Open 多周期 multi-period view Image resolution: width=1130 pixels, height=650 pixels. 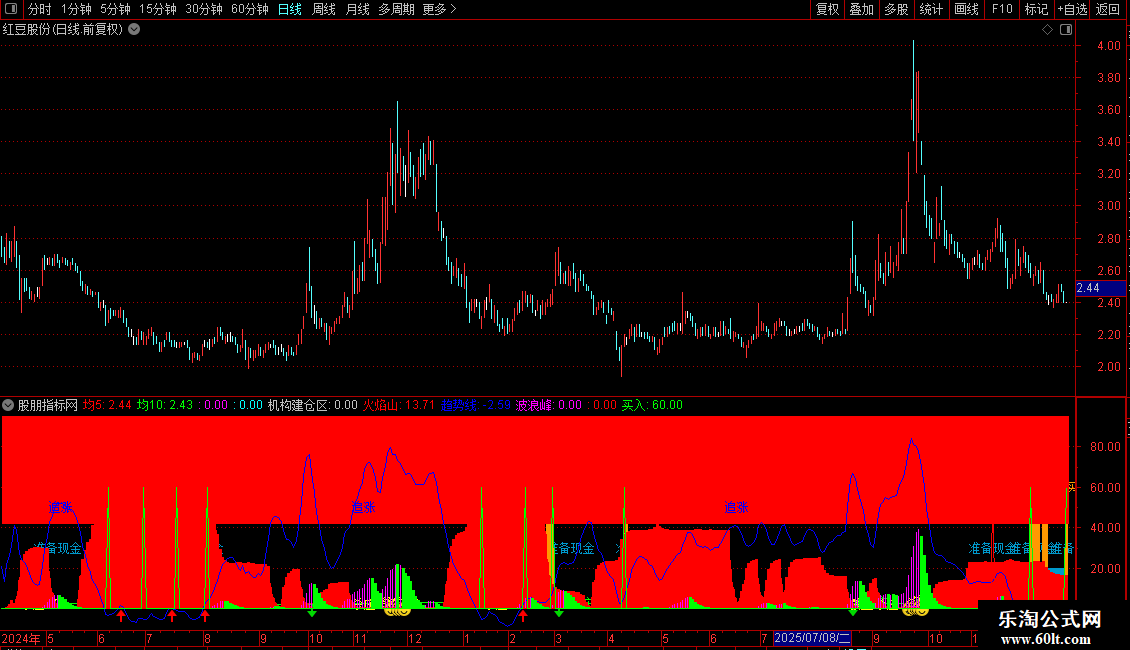click(x=396, y=9)
